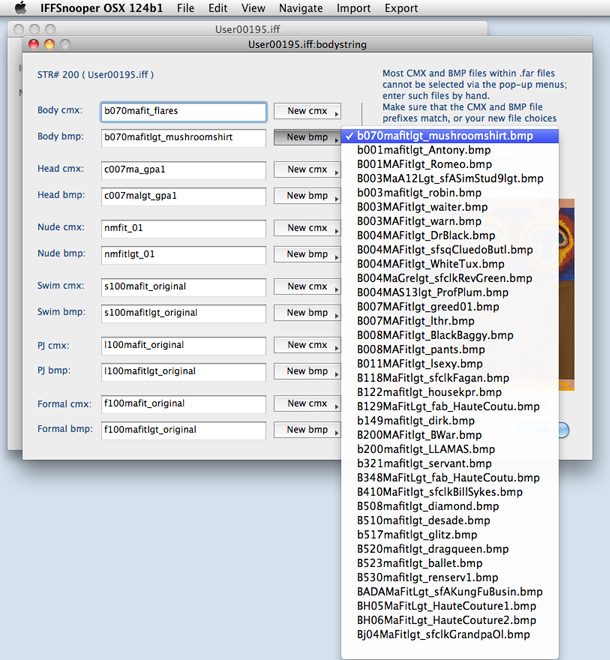Screen dimensions: 610x660
Task: Pick B007MAFitlgt_greed01.bmp
Action: point(450,307)
